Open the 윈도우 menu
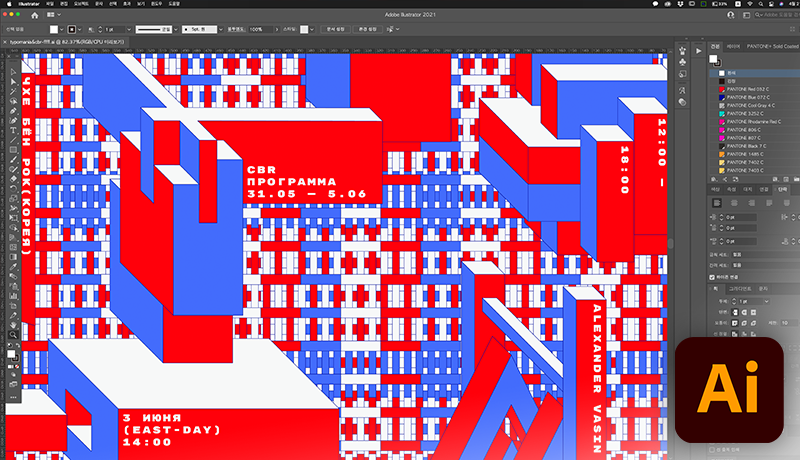 coord(156,4)
